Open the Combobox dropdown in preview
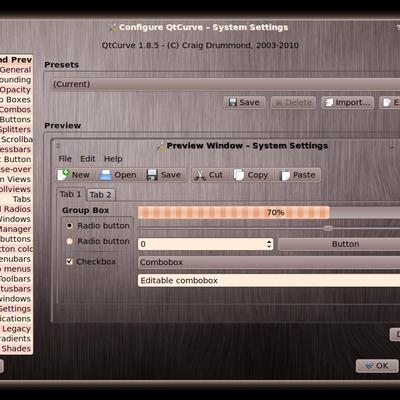Image resolution: width=400 pixels, height=400 pixels. click(x=269, y=262)
